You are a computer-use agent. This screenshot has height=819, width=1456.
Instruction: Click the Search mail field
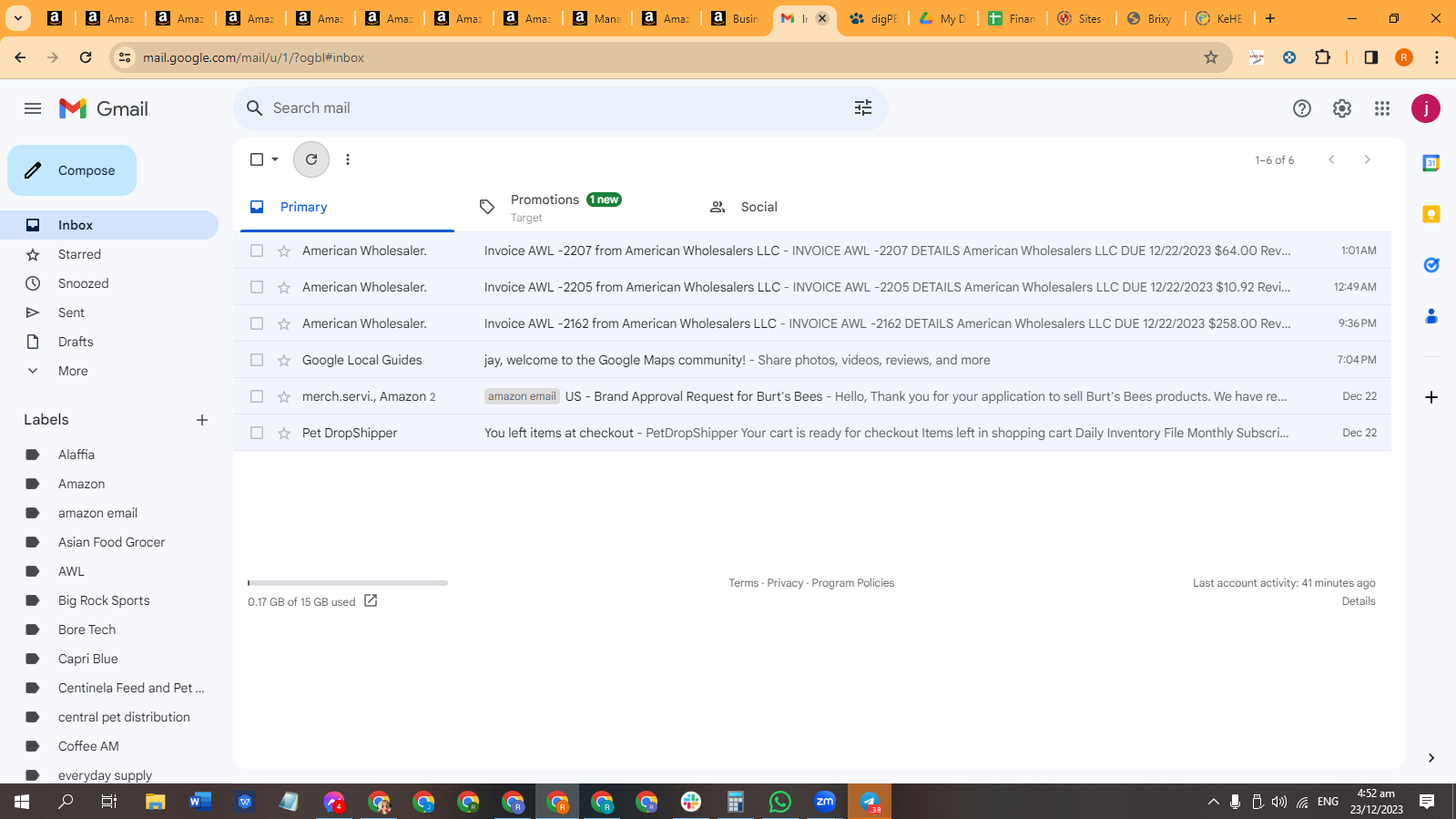coord(561,108)
